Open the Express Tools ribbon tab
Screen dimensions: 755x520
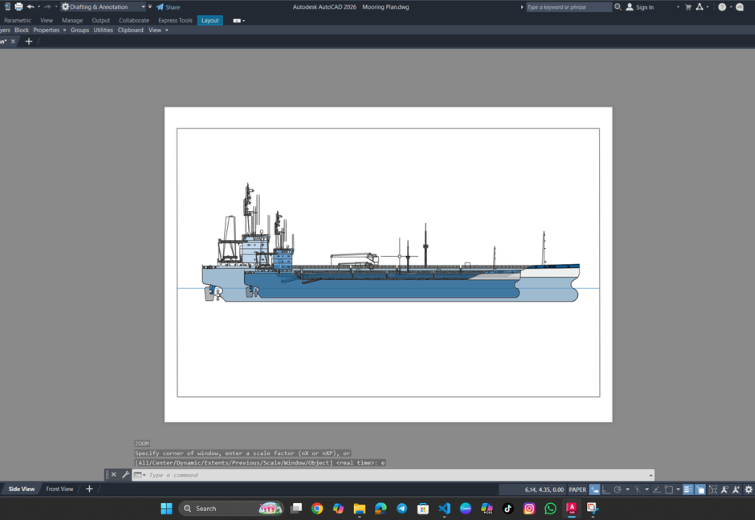pos(175,20)
